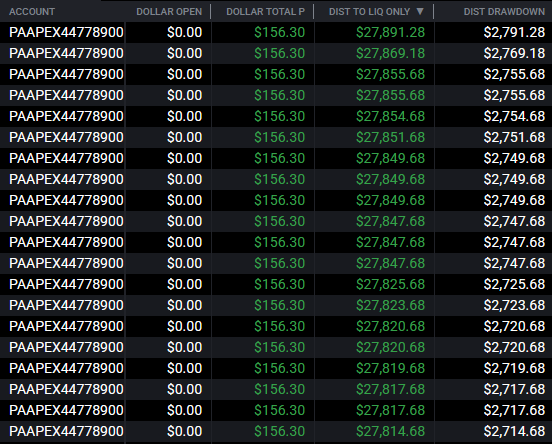
Task: Select account name in the $27,854.68 row
Action: pyautogui.click(x=66, y=117)
